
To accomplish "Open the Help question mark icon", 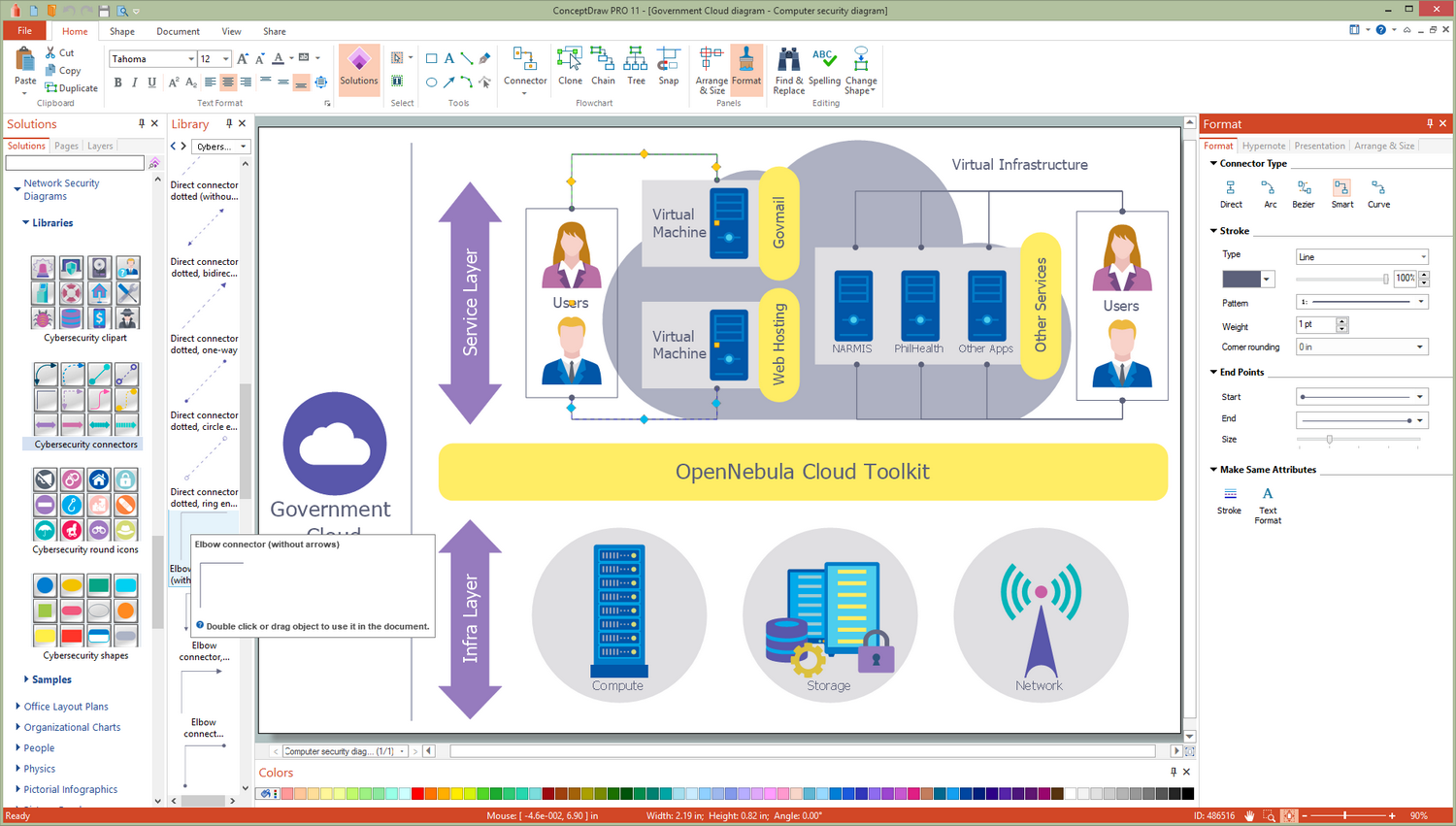I will pyautogui.click(x=1380, y=30).
